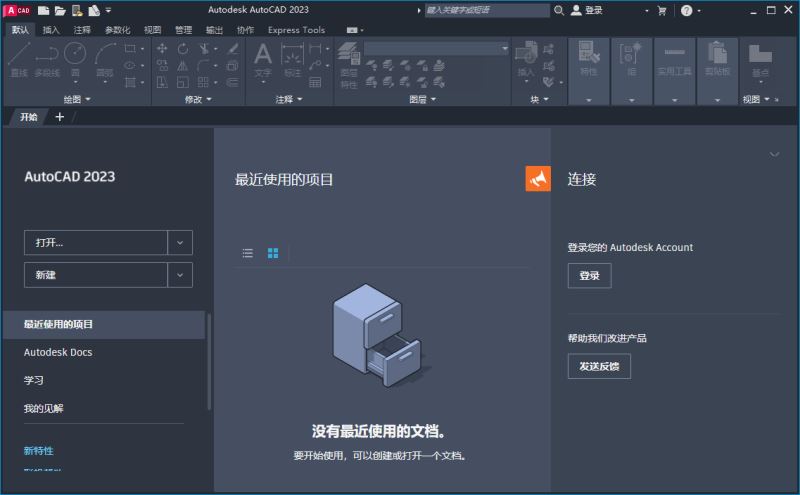Click the search magnifier icon in title bar
Viewport: 800px width, 495px height.
pyautogui.click(x=559, y=10)
